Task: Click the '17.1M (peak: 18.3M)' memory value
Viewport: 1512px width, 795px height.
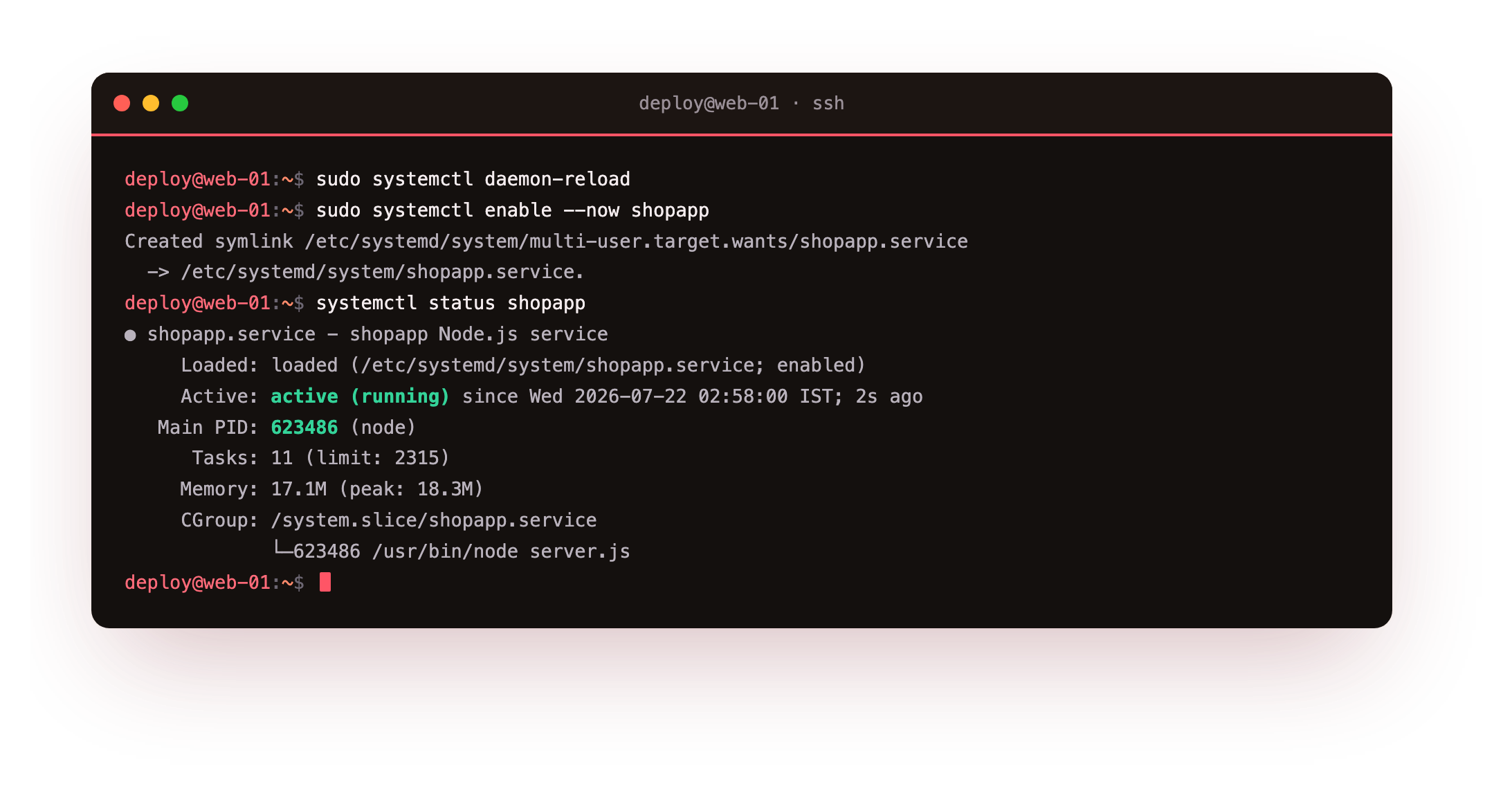Action: [x=377, y=489]
